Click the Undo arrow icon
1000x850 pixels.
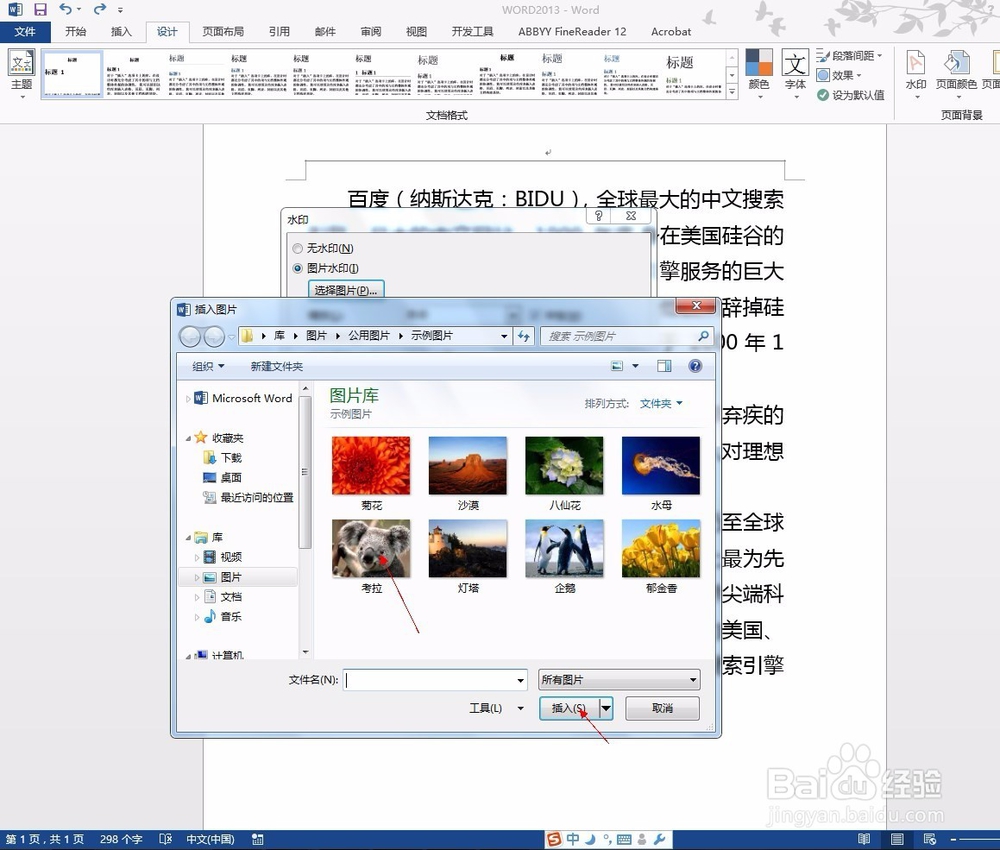(66, 9)
